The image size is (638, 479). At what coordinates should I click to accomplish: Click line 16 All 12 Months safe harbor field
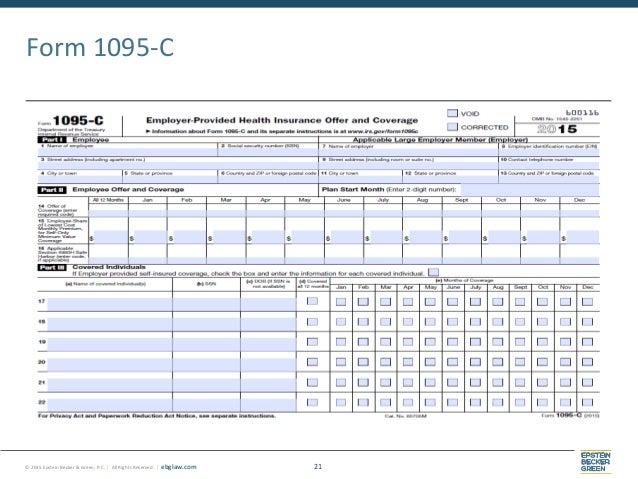pyautogui.click(x=108, y=260)
